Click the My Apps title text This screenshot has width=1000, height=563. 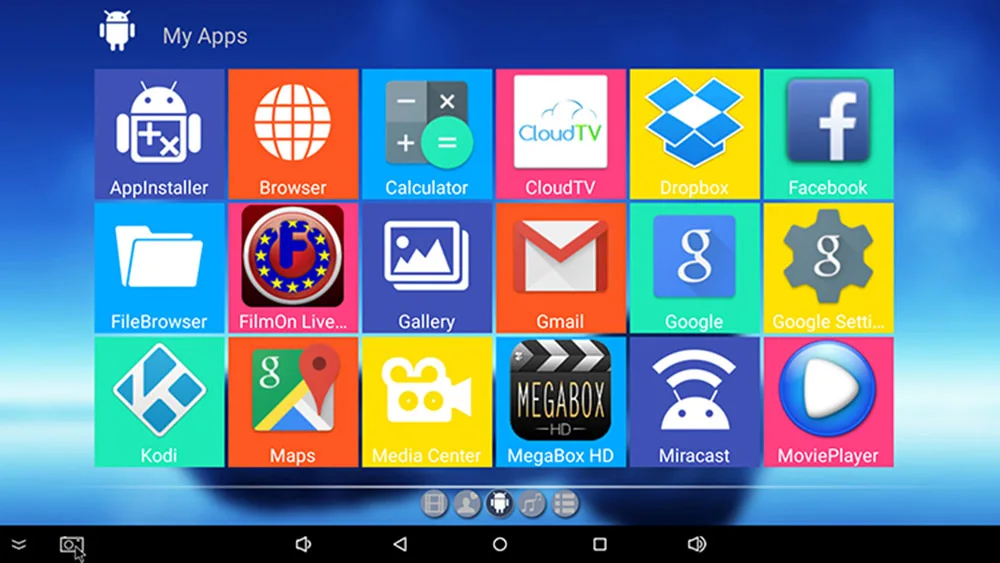205,36
